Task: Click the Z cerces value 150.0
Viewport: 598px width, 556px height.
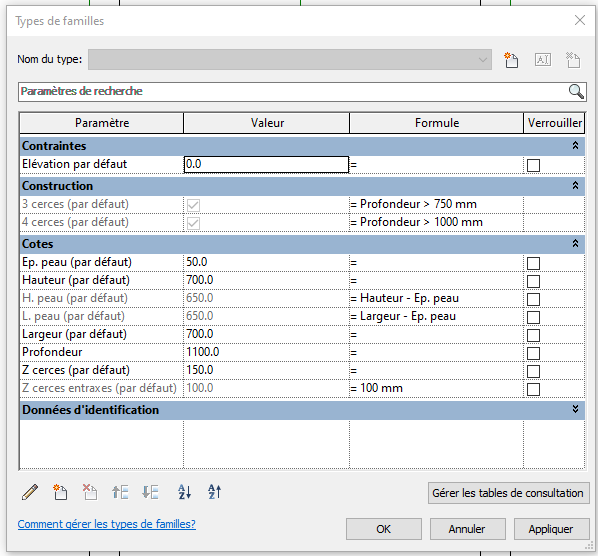Action: coord(266,370)
